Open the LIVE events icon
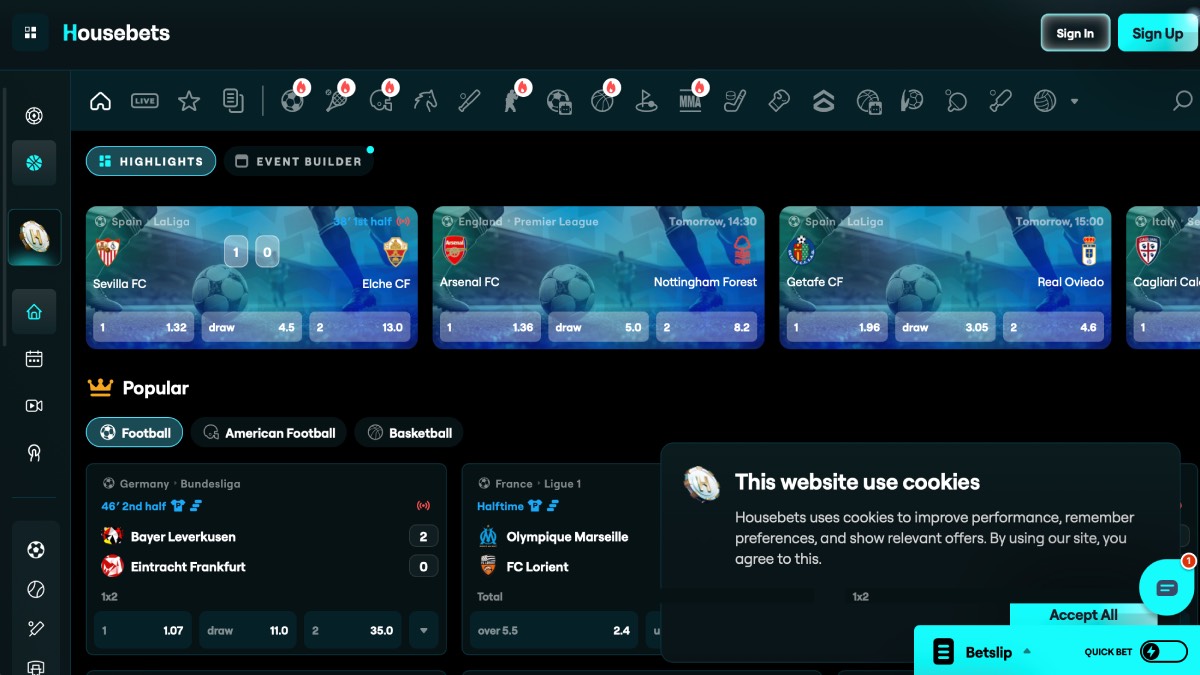Viewport: 1200px width, 675px height. click(x=145, y=101)
